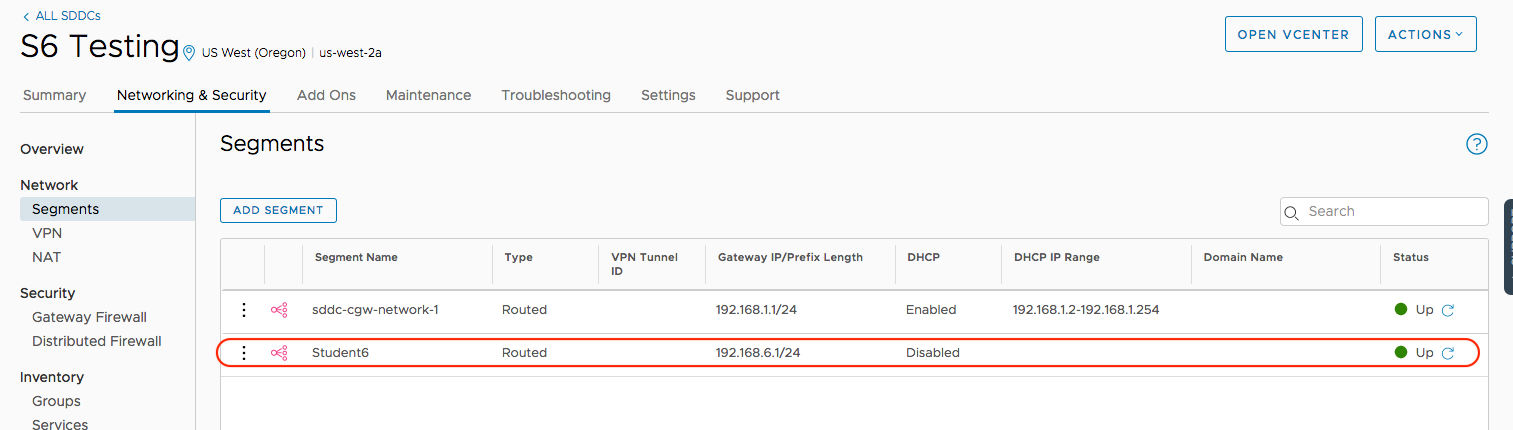Open the Student6 row three-dot menu
The height and width of the screenshot is (430, 1513).
[244, 353]
